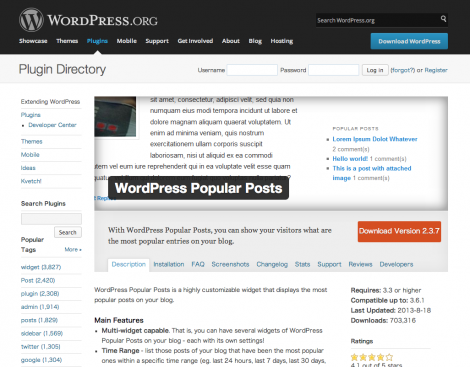This screenshot has height=367, width=470.
Task: Switch to the Screenshots tab
Action: (x=230, y=264)
